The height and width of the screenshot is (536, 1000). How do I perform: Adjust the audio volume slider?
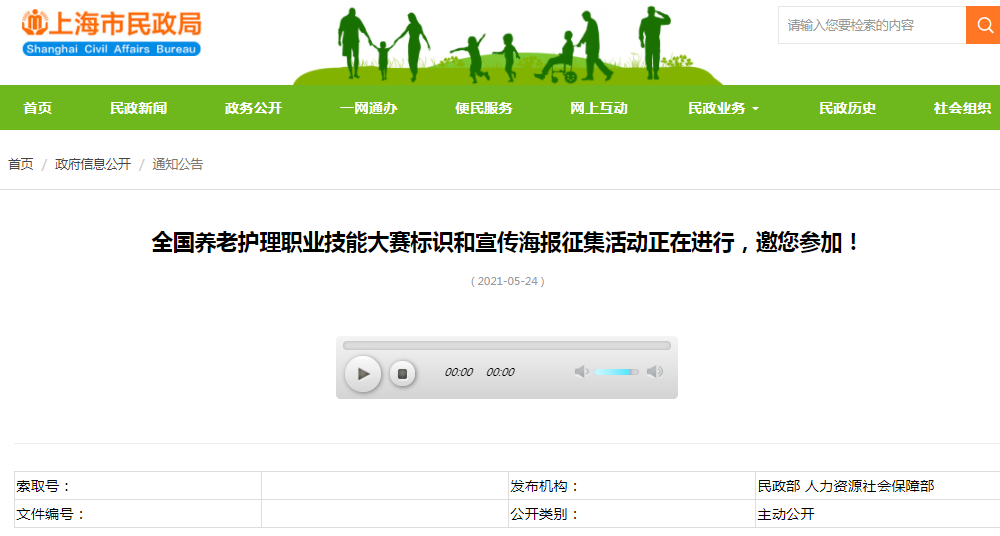tap(616, 372)
